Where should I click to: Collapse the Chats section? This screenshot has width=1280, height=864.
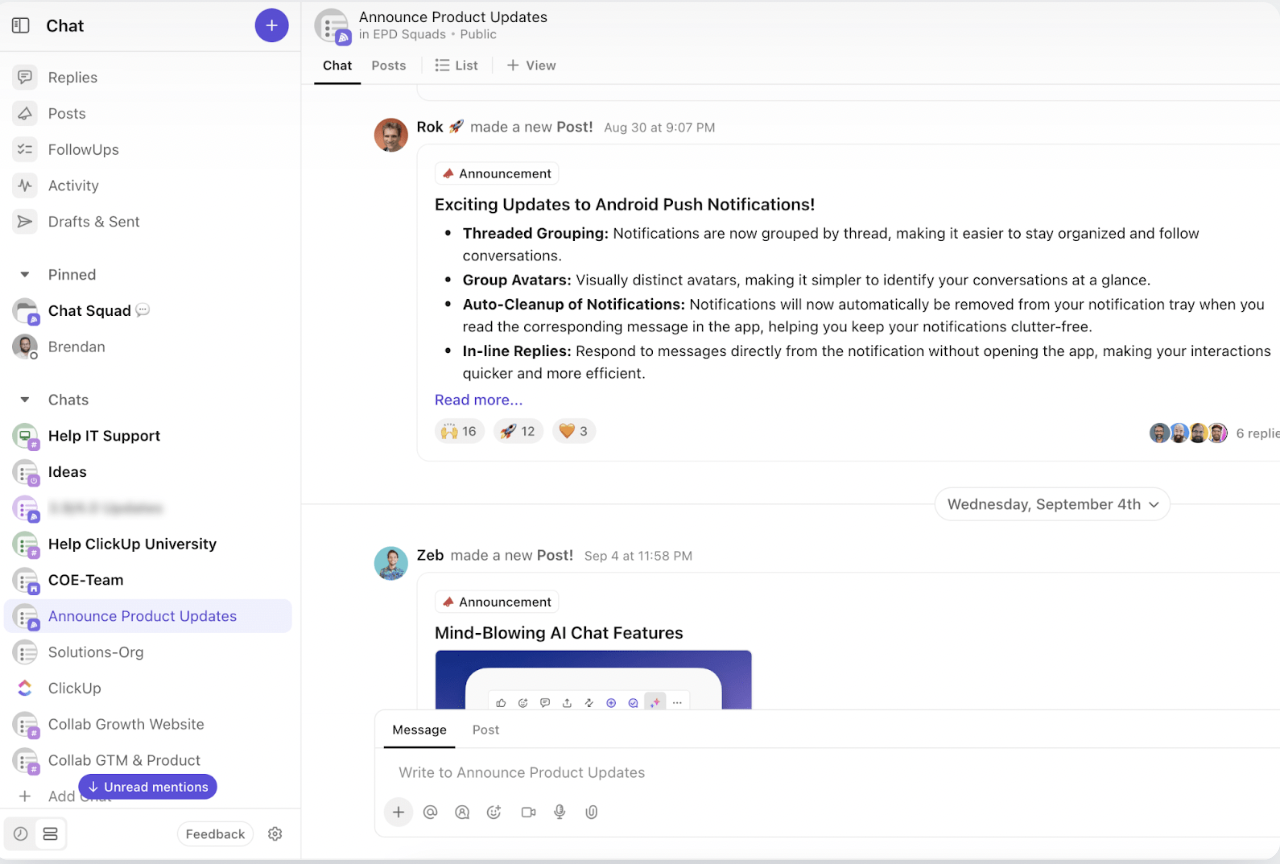pos(25,400)
